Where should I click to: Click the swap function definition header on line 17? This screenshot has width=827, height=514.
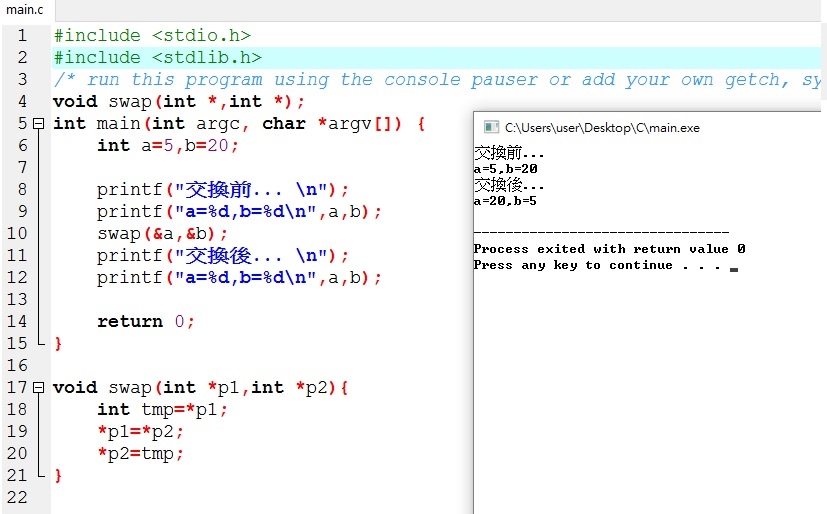200,387
